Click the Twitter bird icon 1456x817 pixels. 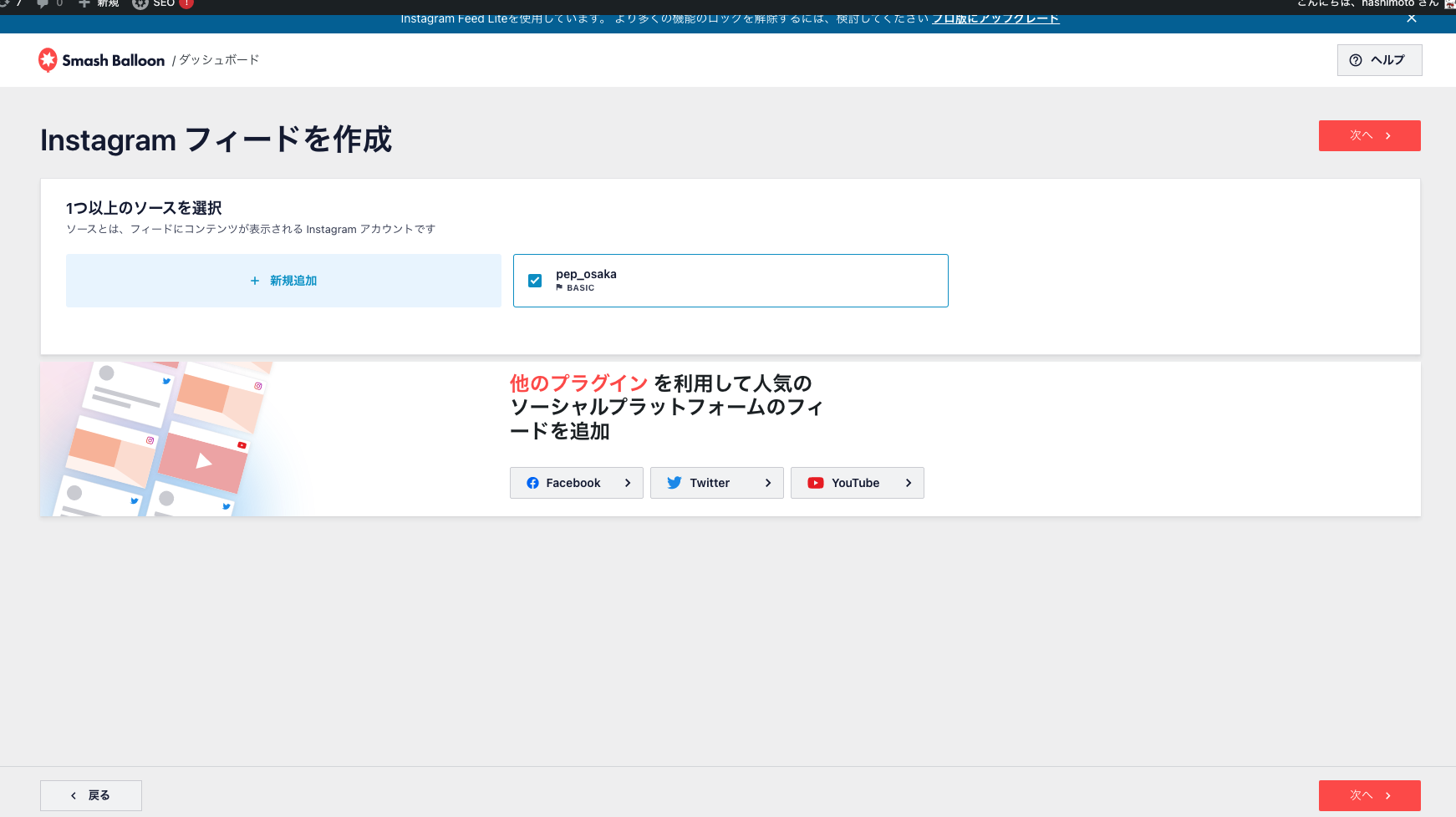tap(674, 483)
